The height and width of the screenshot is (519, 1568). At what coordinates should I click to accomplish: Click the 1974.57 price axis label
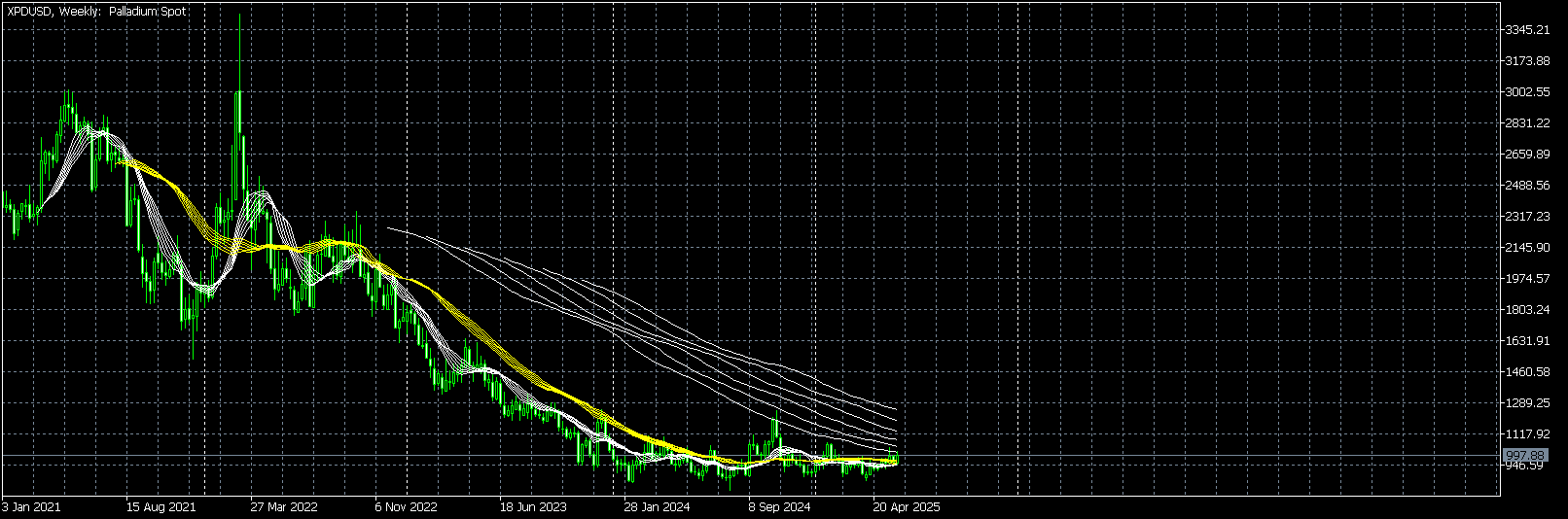[x=1526, y=279]
